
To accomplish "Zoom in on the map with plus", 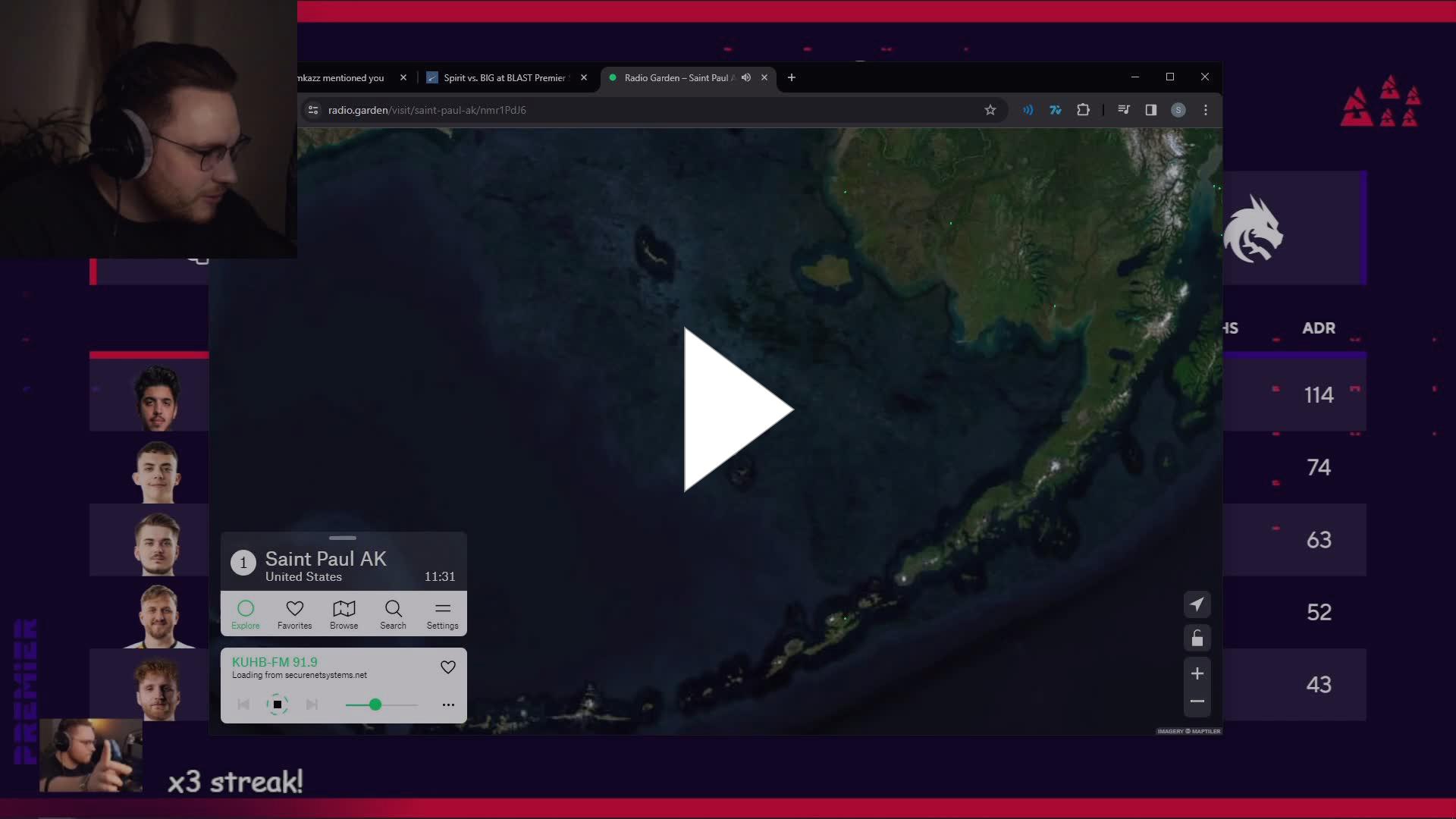I will point(1197,673).
